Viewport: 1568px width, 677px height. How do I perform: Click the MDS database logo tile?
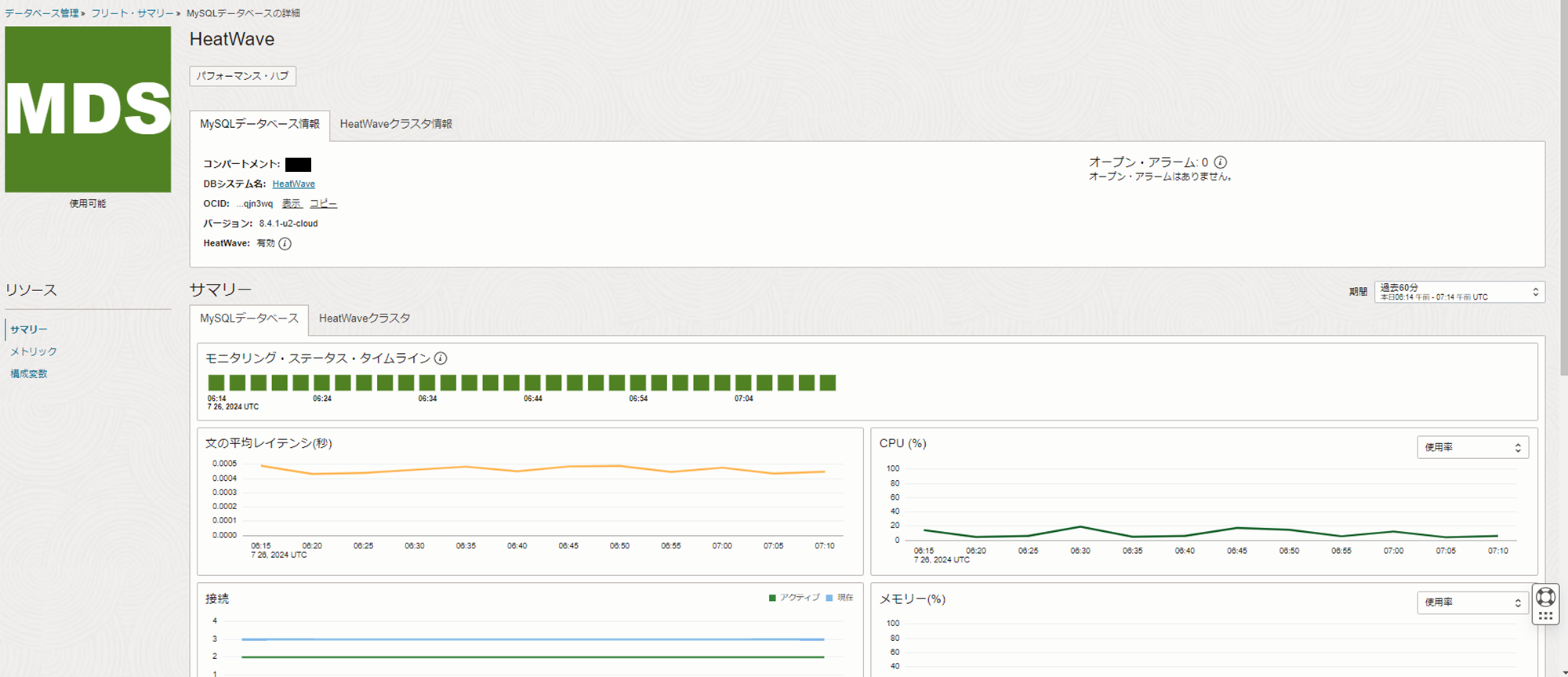tap(88, 109)
